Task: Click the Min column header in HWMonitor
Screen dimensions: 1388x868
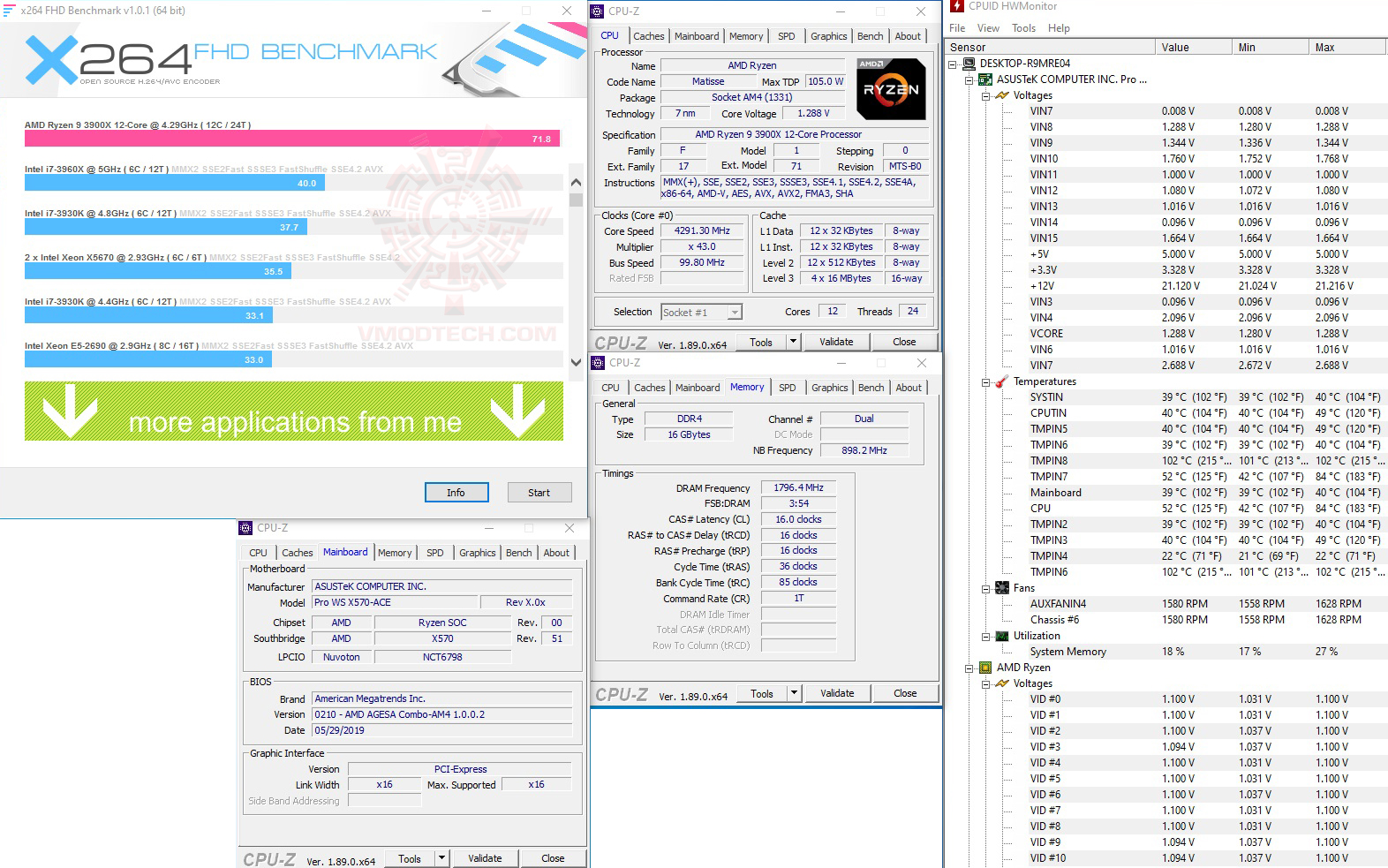Action: tap(1271, 48)
